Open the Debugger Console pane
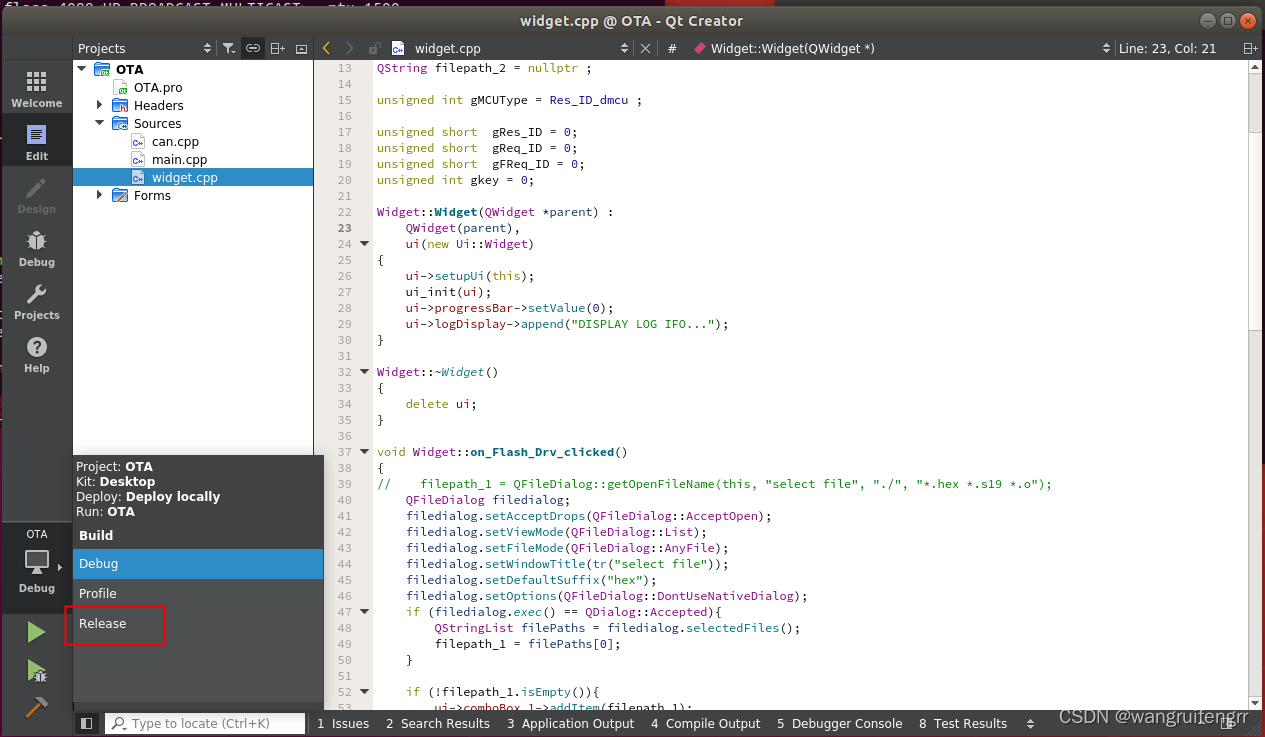The width and height of the screenshot is (1265, 737). [x=840, y=723]
